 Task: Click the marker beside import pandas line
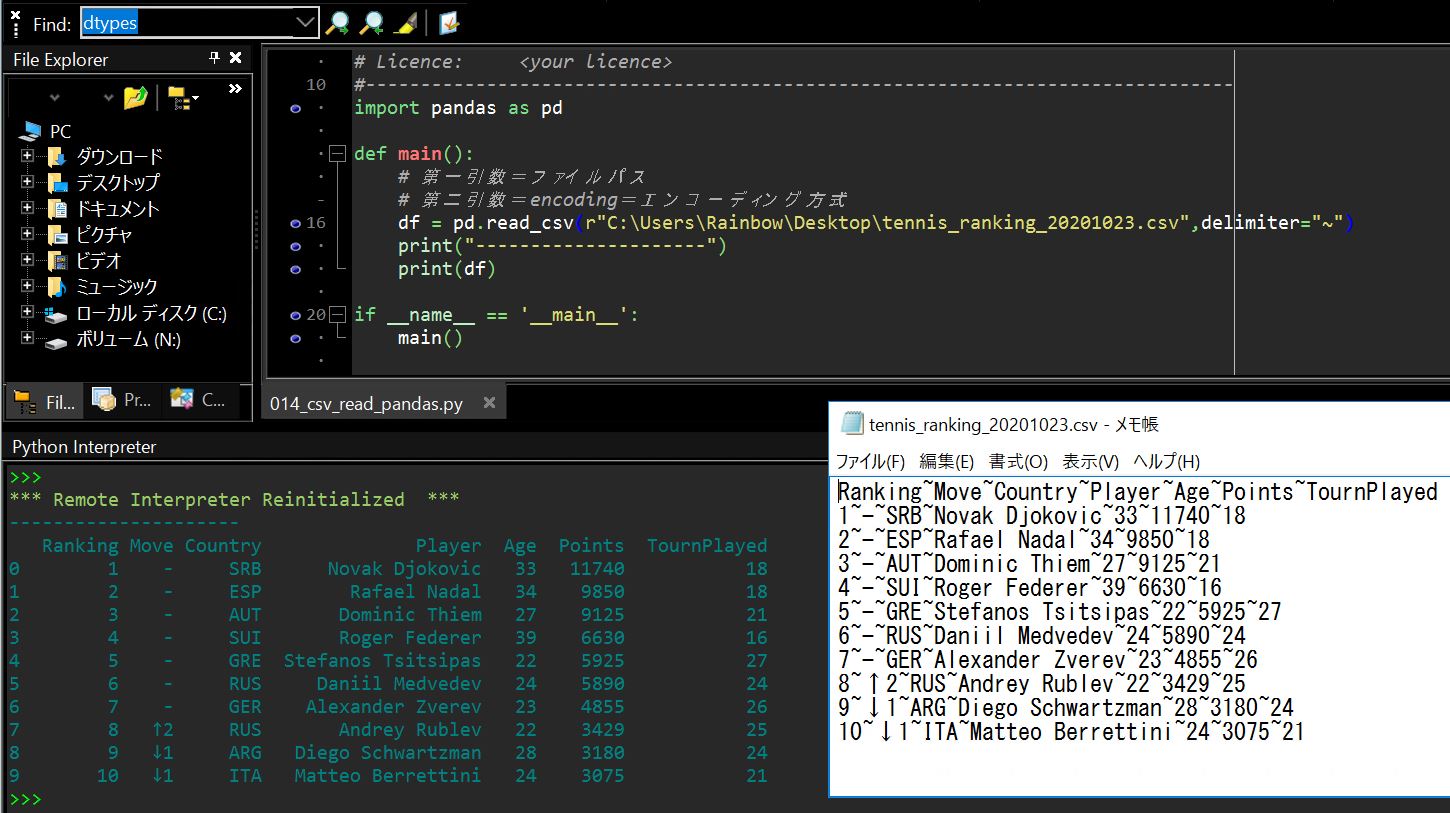(x=295, y=108)
